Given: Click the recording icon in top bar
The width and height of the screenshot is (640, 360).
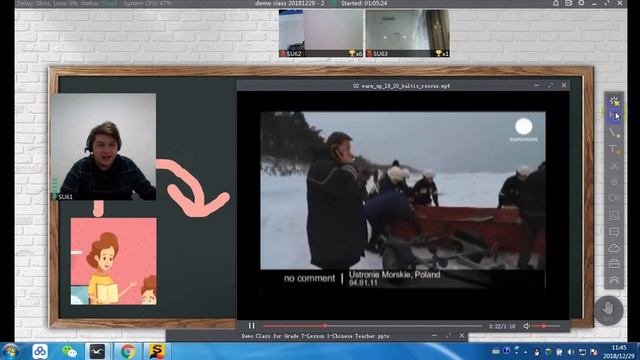Looking at the screenshot, I should (569, 3).
